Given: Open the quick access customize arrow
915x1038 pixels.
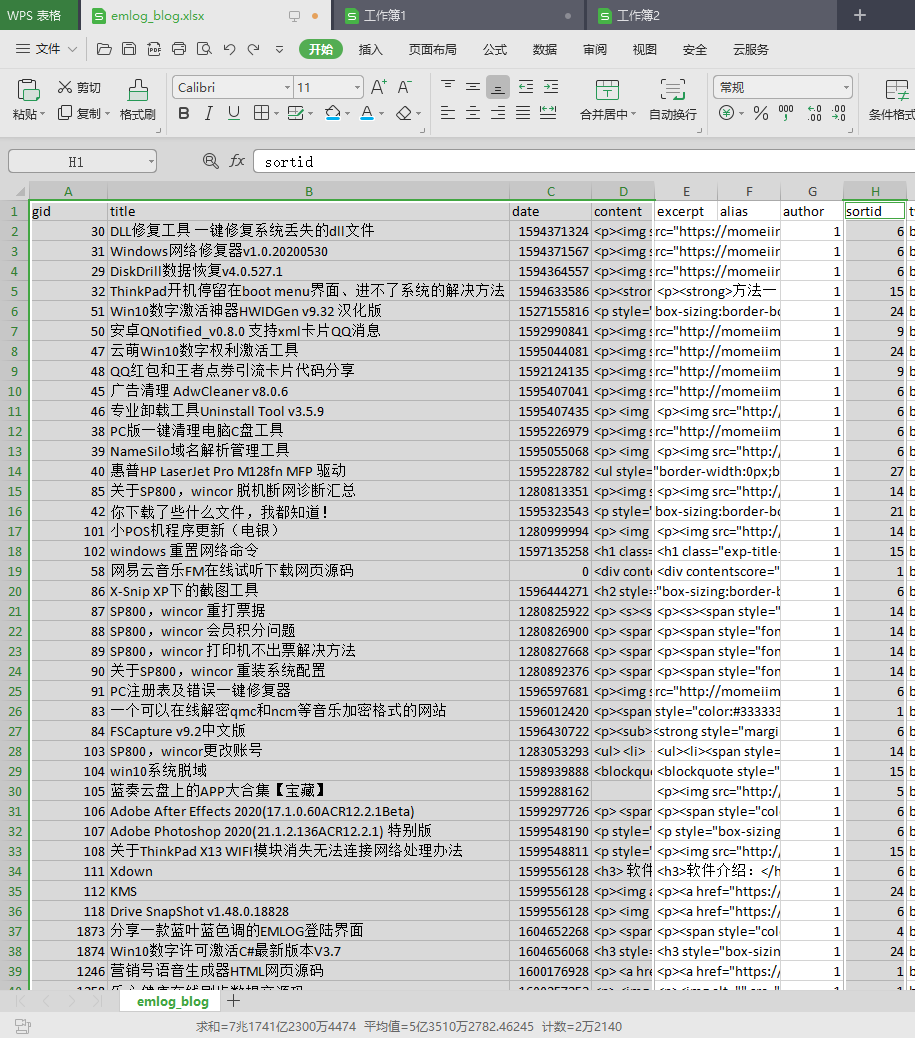Looking at the screenshot, I should point(279,49).
